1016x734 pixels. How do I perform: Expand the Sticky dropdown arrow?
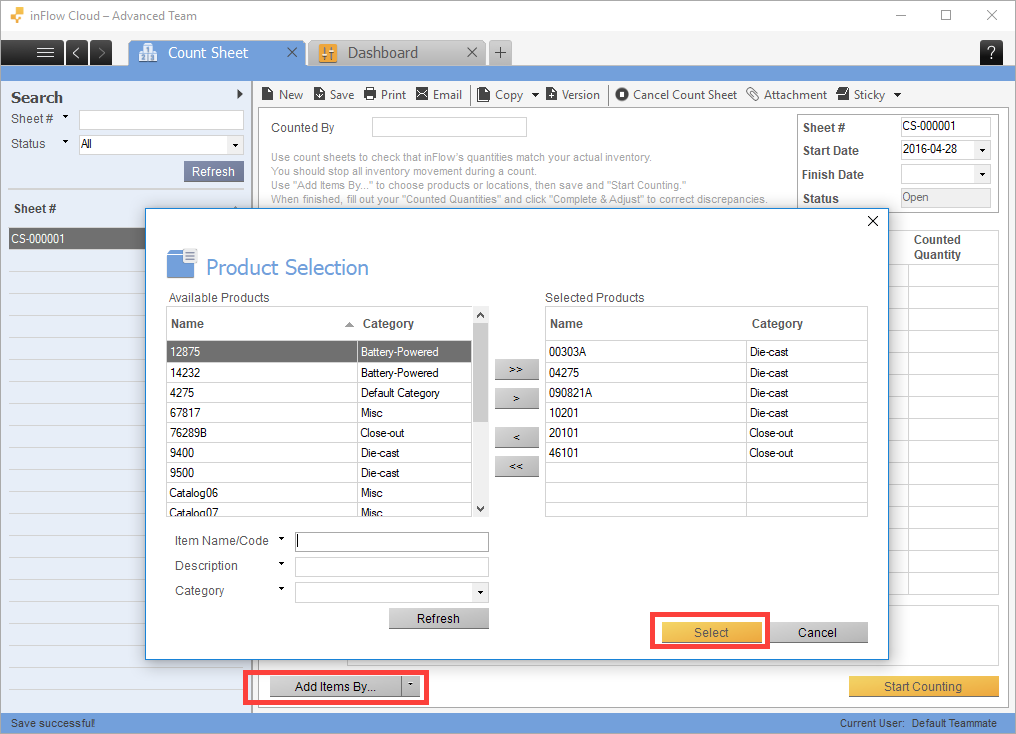click(897, 95)
